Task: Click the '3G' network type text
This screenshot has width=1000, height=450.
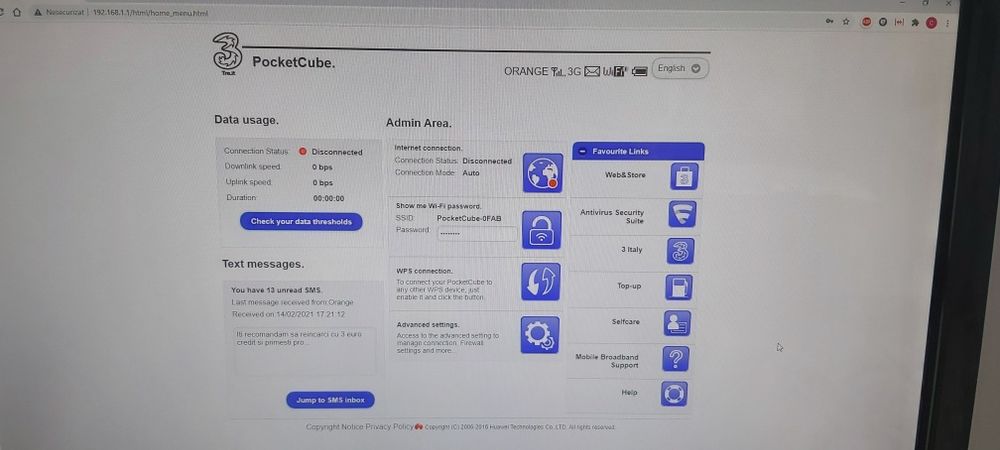Action: click(x=574, y=71)
